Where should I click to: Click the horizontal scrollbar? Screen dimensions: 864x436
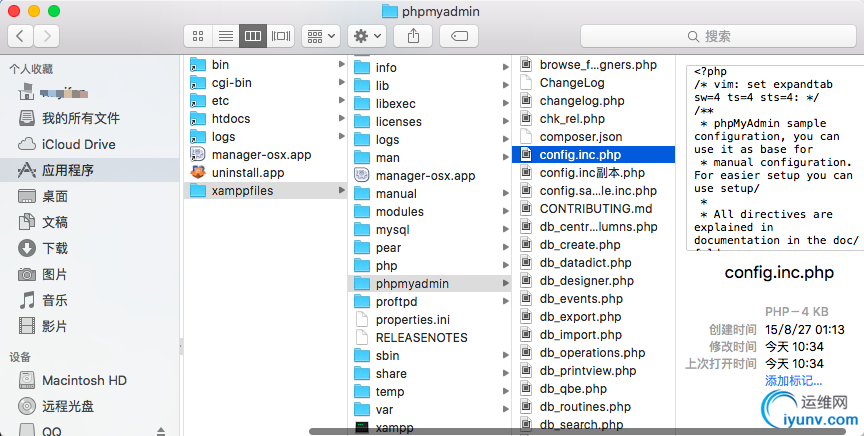click(577, 432)
